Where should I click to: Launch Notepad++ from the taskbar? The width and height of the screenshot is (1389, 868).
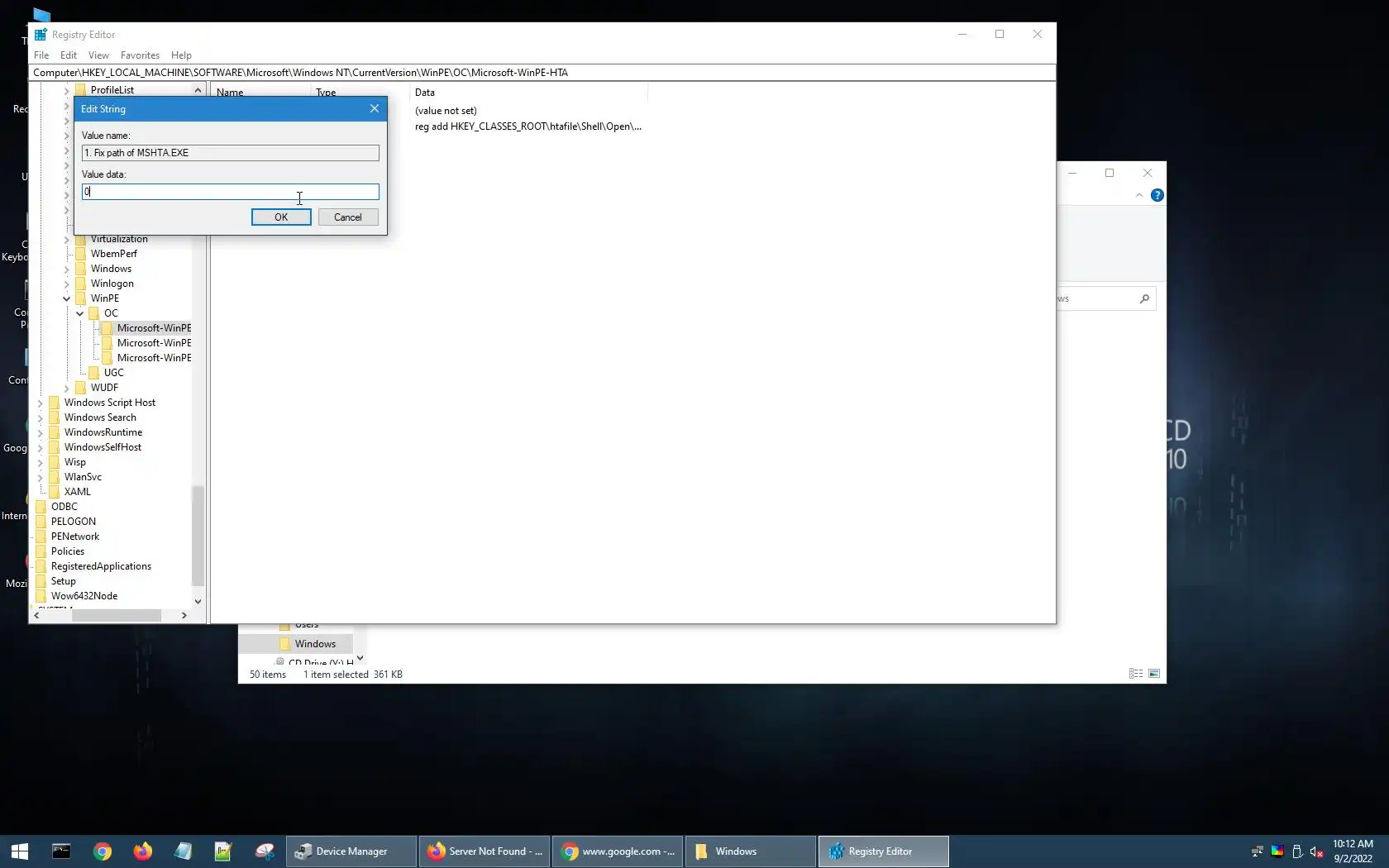(x=223, y=851)
